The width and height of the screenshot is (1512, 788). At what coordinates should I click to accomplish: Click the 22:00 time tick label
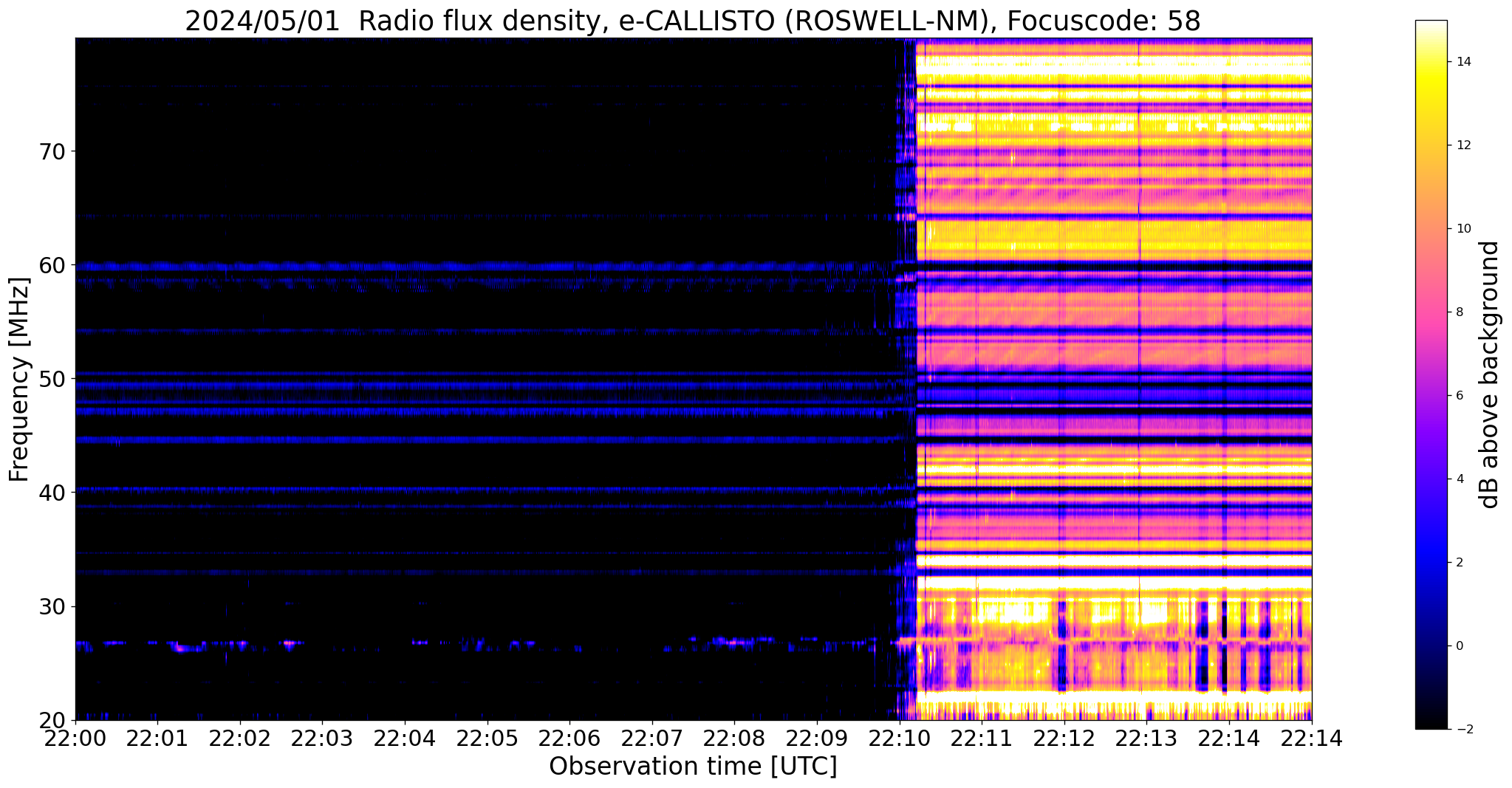click(75, 738)
